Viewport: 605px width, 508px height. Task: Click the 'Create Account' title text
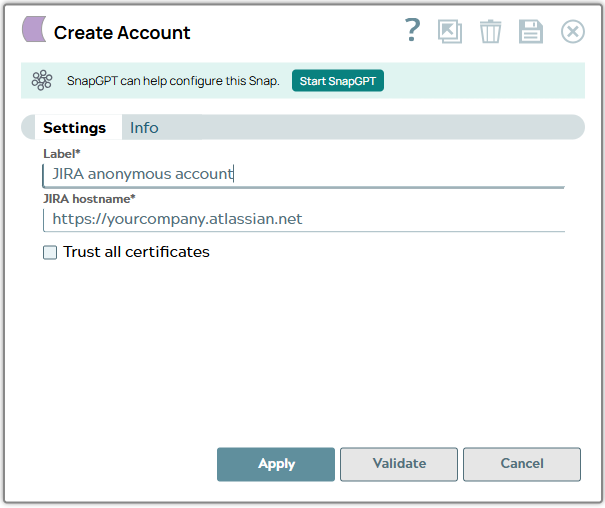(122, 32)
